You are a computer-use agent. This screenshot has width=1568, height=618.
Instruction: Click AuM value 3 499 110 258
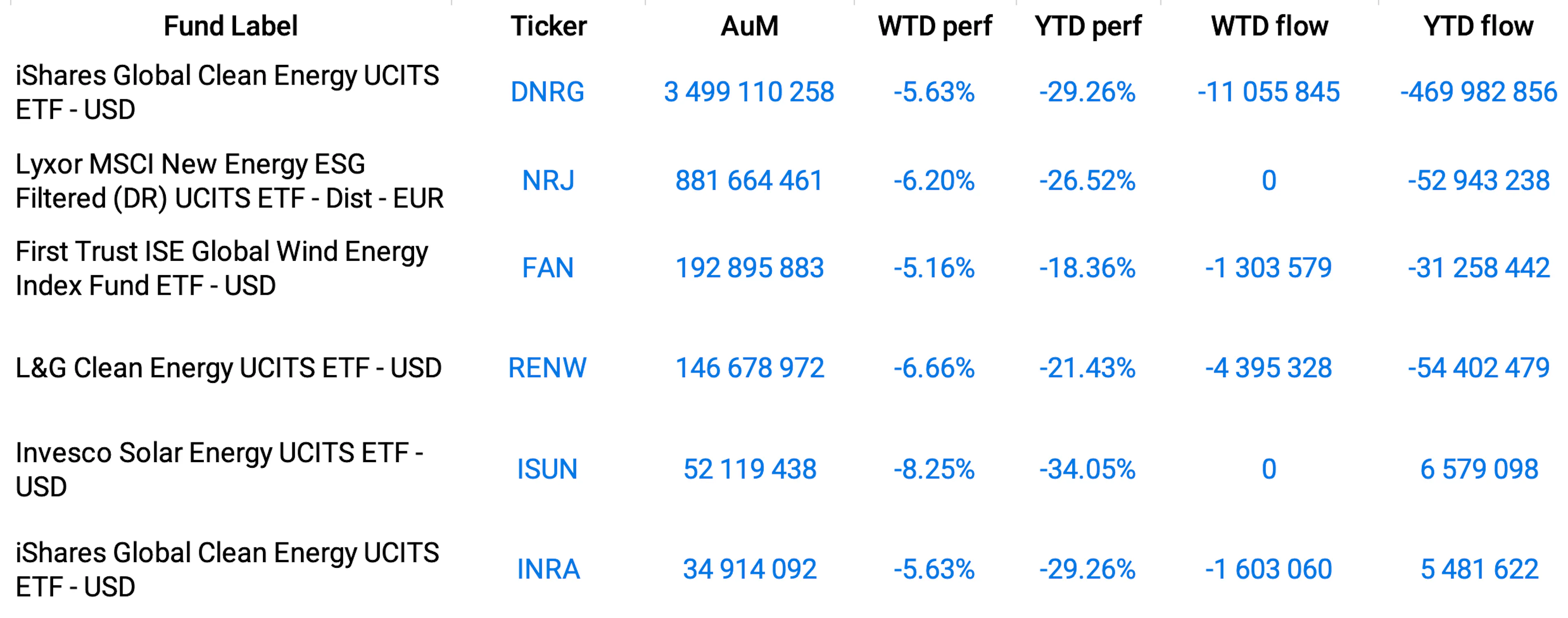tap(749, 92)
